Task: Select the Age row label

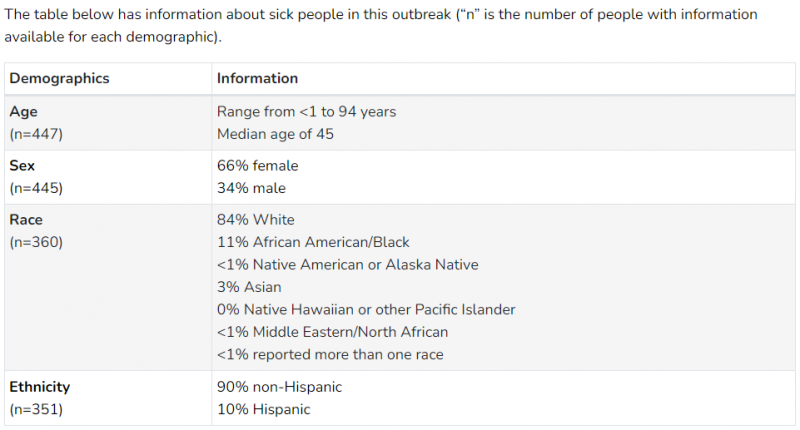Action: tap(23, 112)
